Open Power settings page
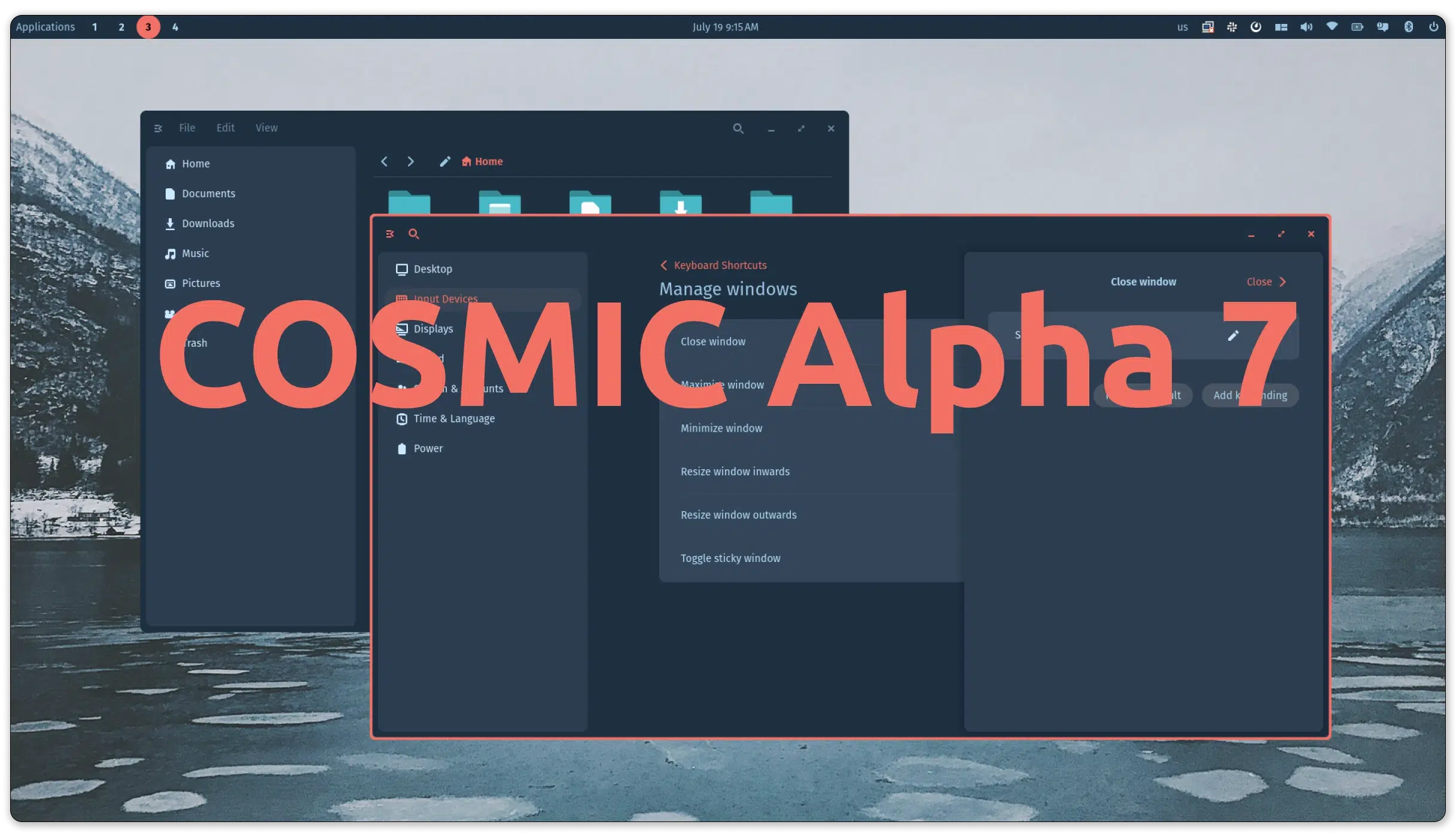Image resolution: width=1456 pixels, height=837 pixels. coord(482,448)
